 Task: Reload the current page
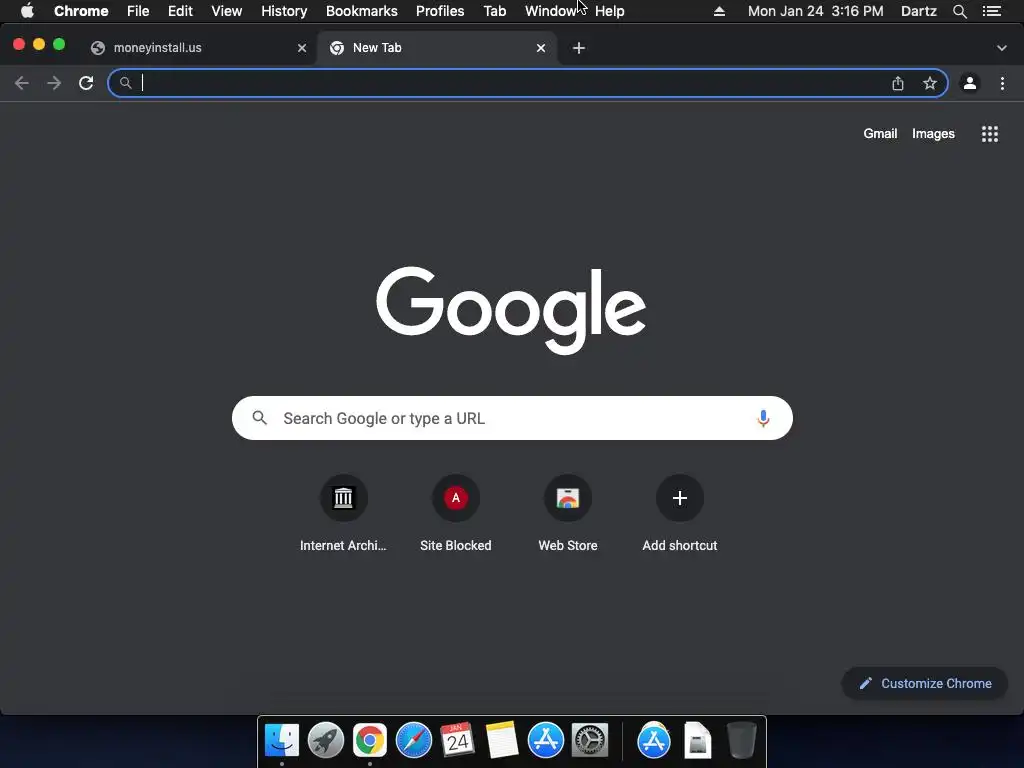86,83
